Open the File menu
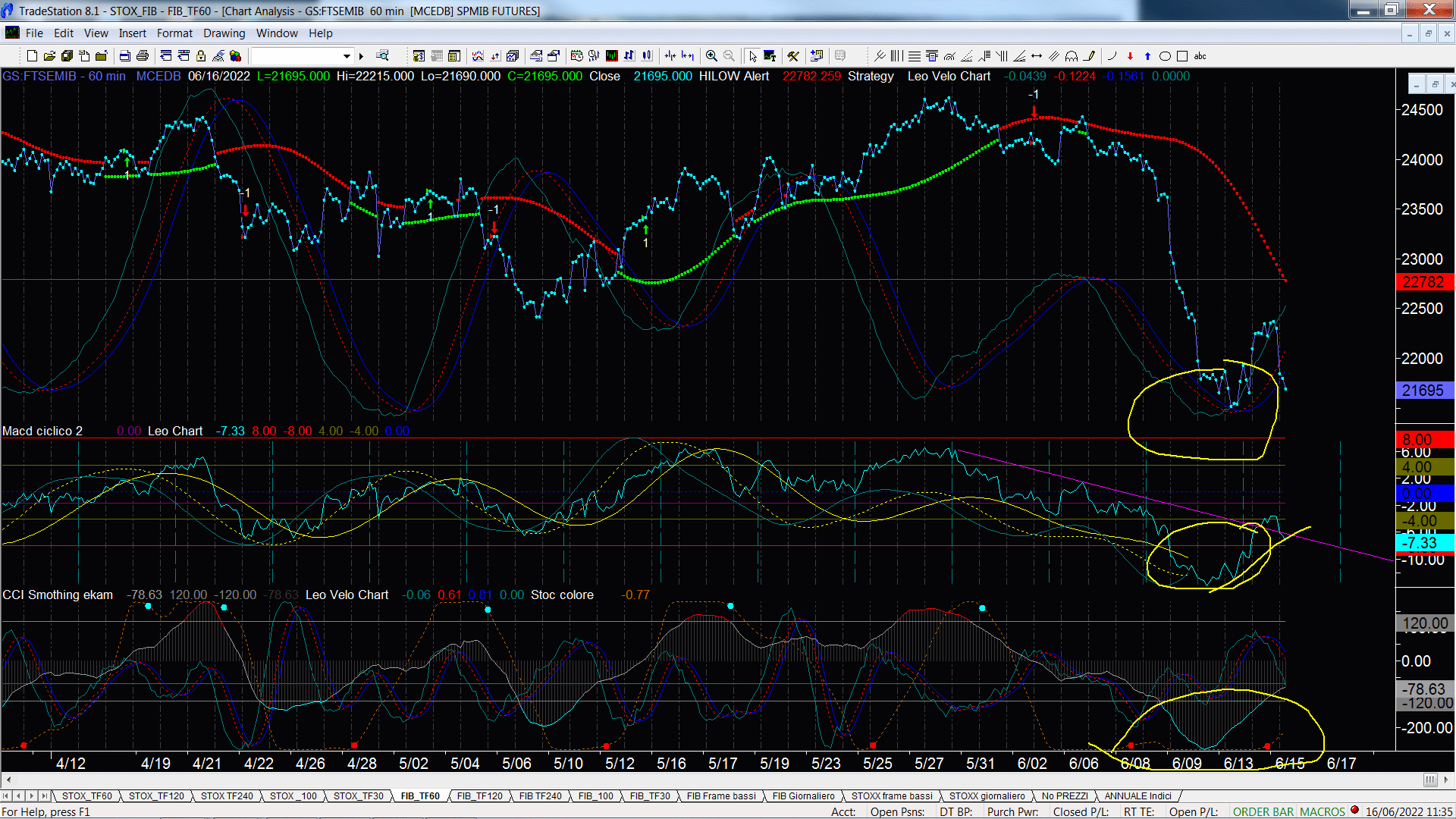 click(x=34, y=33)
